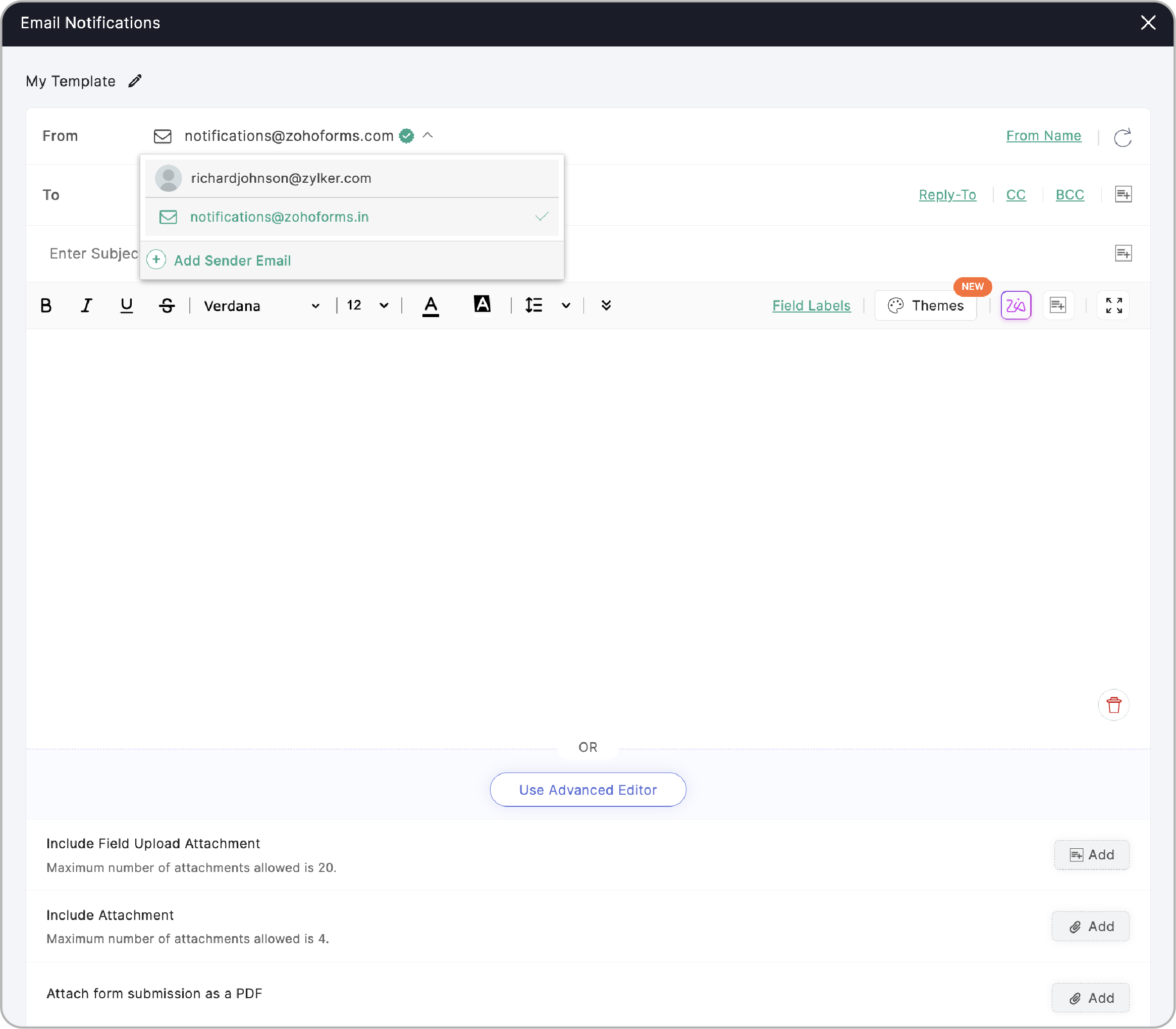
Task: Click the insert field icon in the editor toolbar
Action: tap(1058, 305)
